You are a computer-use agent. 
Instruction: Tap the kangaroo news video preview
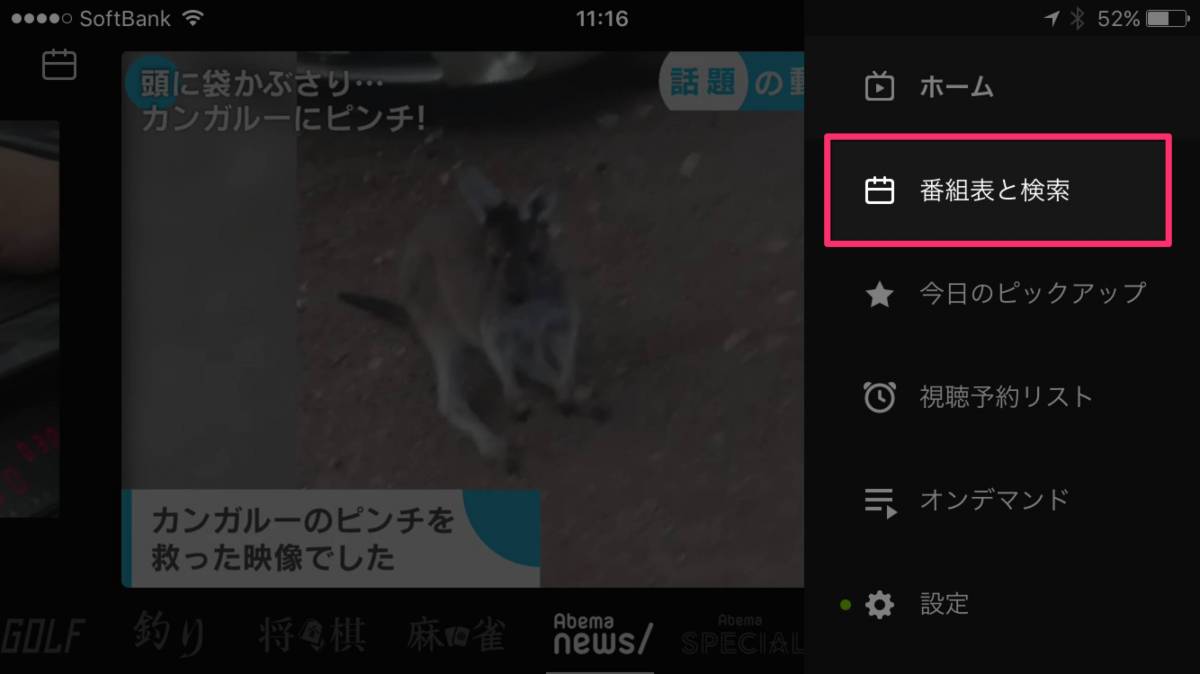coord(462,320)
